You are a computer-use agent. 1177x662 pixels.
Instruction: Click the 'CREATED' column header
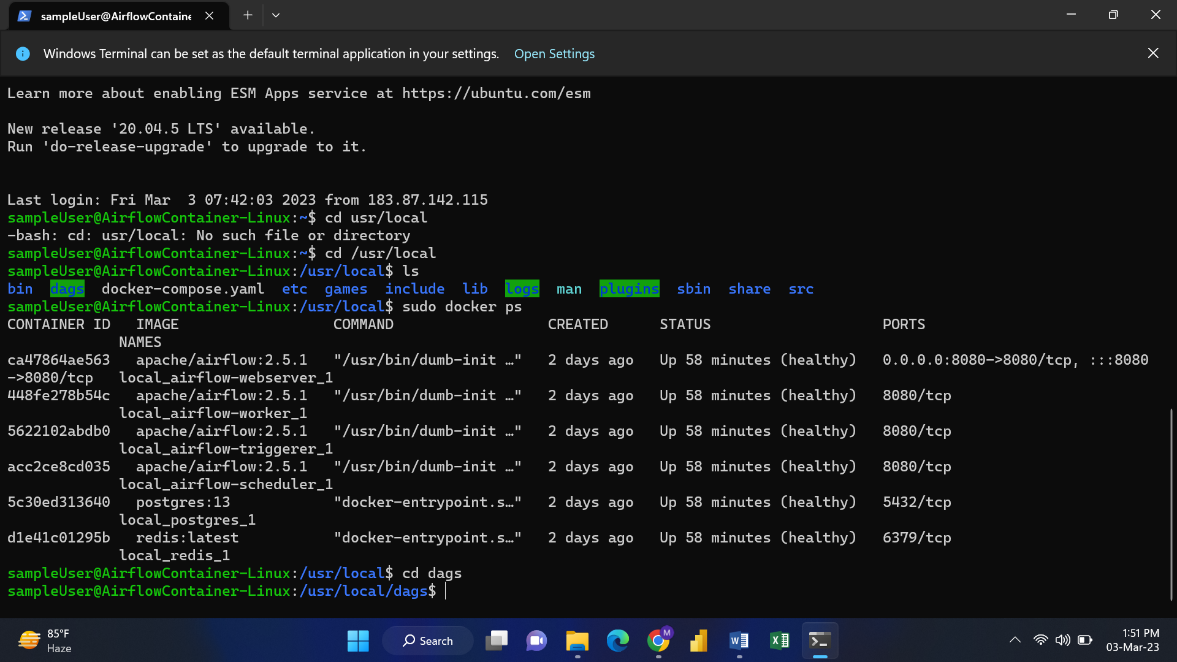coord(577,324)
